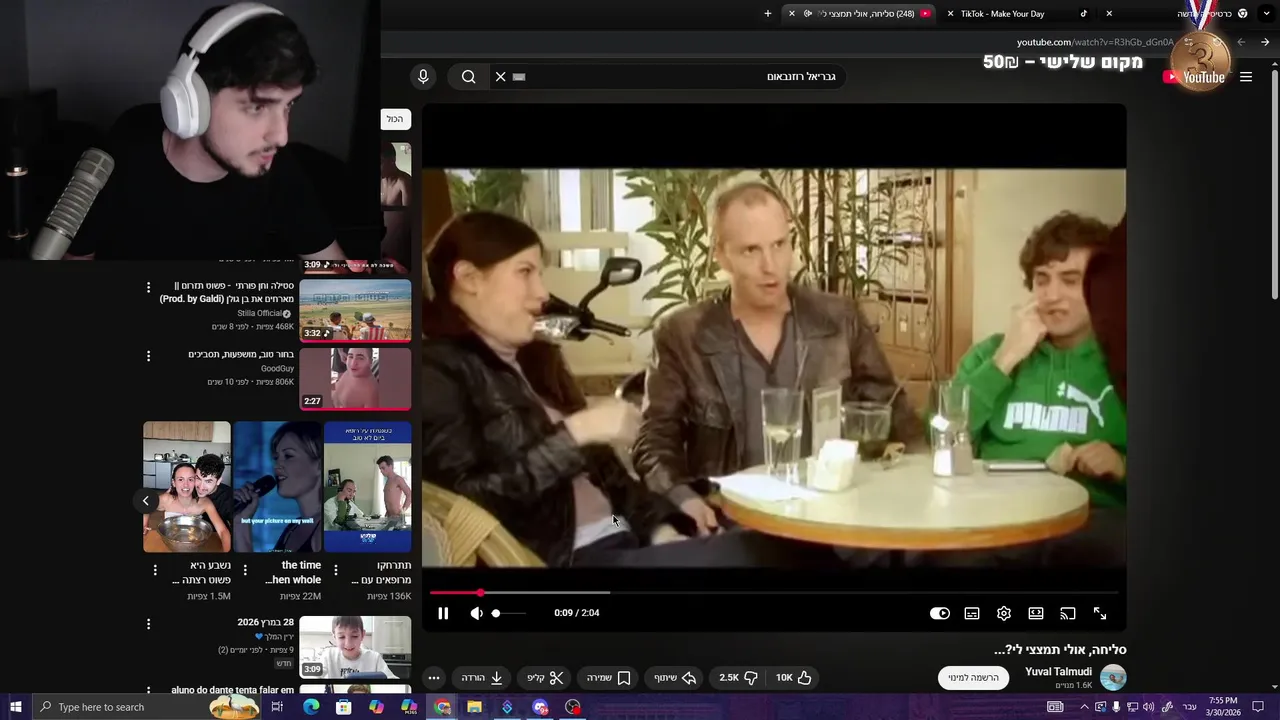Select the הכול filter chip
This screenshot has height=720, width=1280.
click(x=395, y=119)
